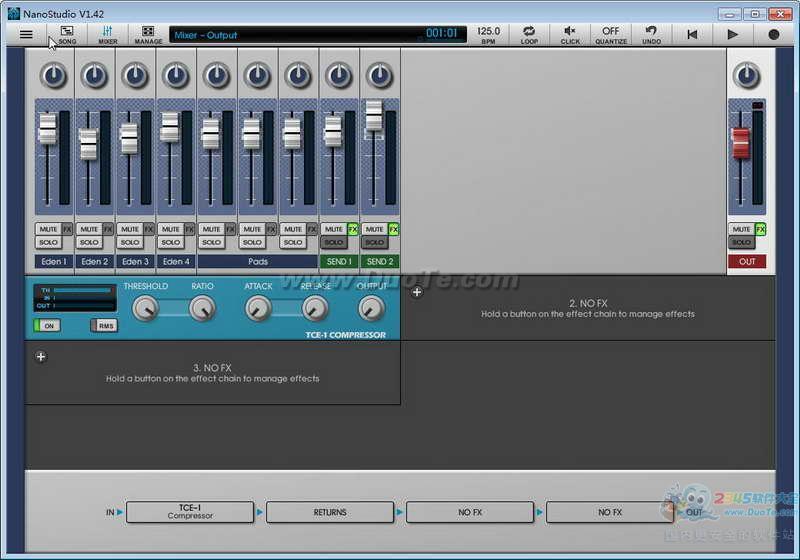The width and height of the screenshot is (800, 560).
Task: Start recording with the Record button
Action: pyautogui.click(x=773, y=34)
